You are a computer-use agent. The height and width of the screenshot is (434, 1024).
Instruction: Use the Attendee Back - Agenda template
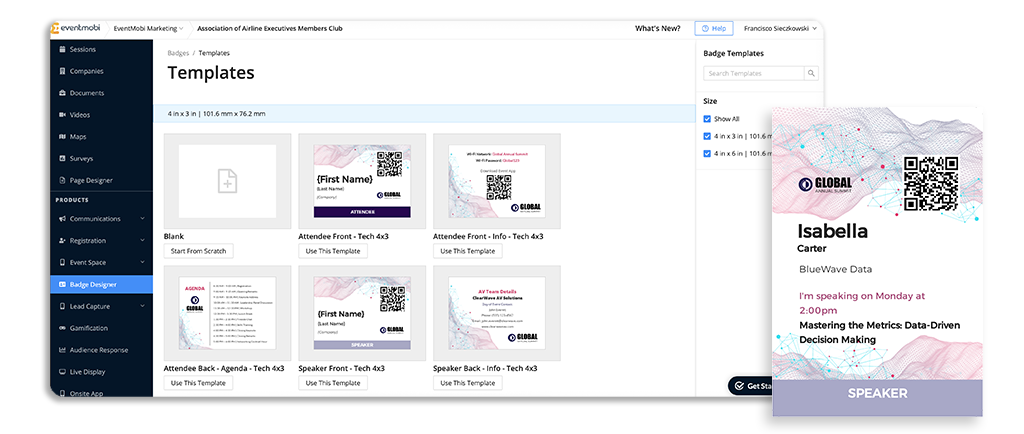(x=199, y=383)
